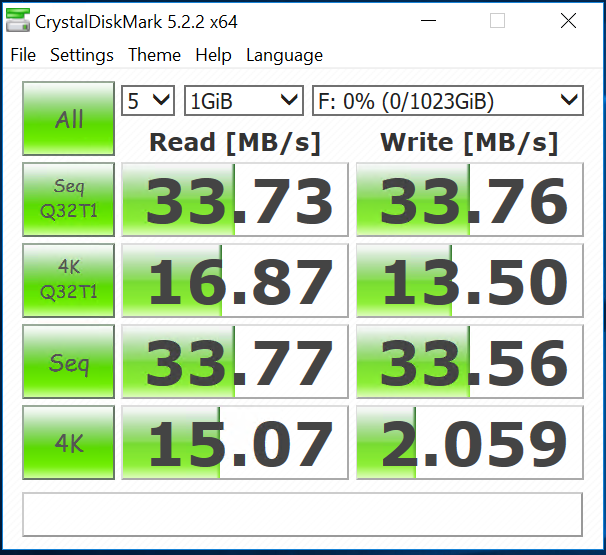Open the Help menu
Image resolution: width=606 pixels, height=555 pixels.
pyautogui.click(x=213, y=55)
